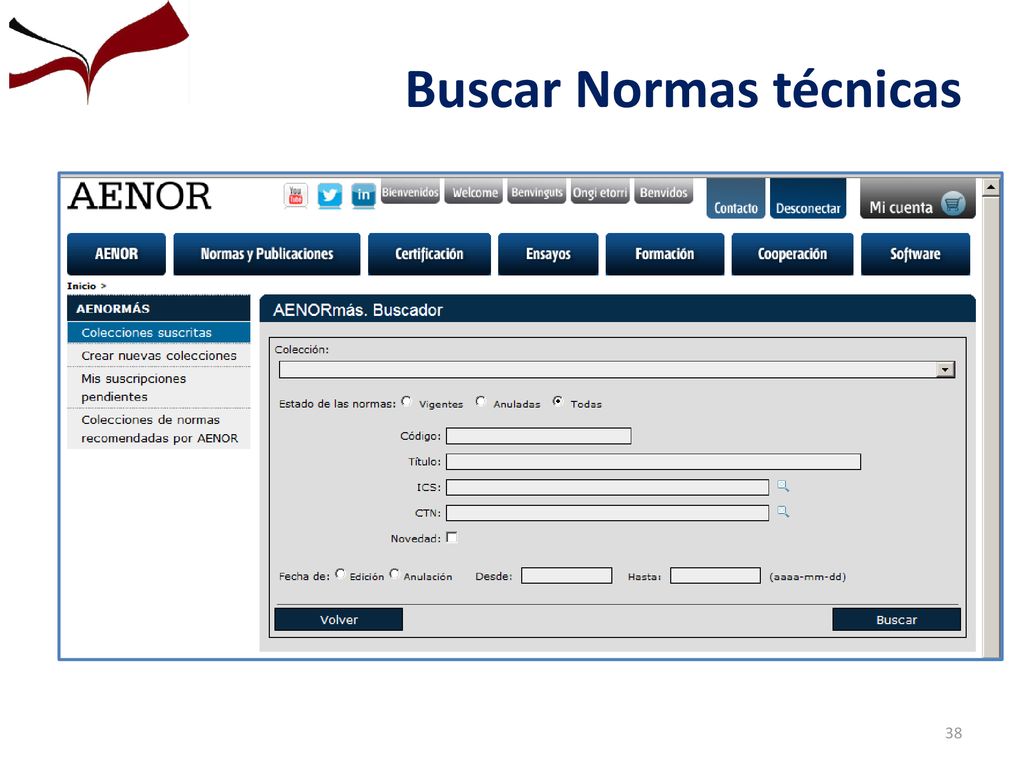Open Normas y Publicaciones menu
1024x768 pixels.
pyautogui.click(x=266, y=254)
